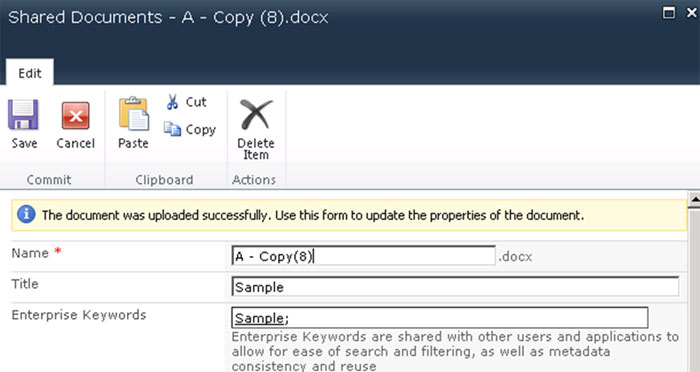Click into the Name input field
The height and width of the screenshot is (372, 700).
pos(363,256)
